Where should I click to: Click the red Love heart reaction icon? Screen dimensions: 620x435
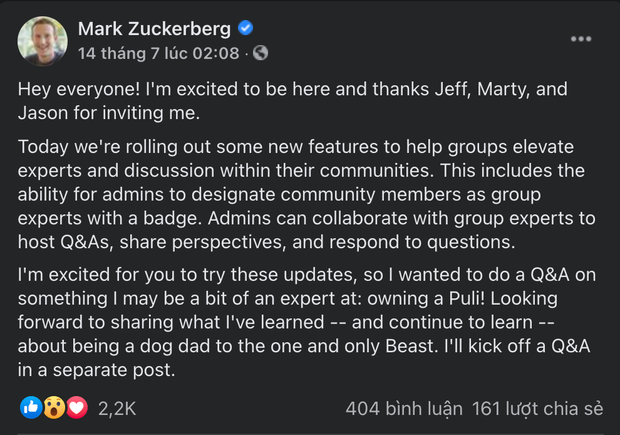tap(76, 408)
